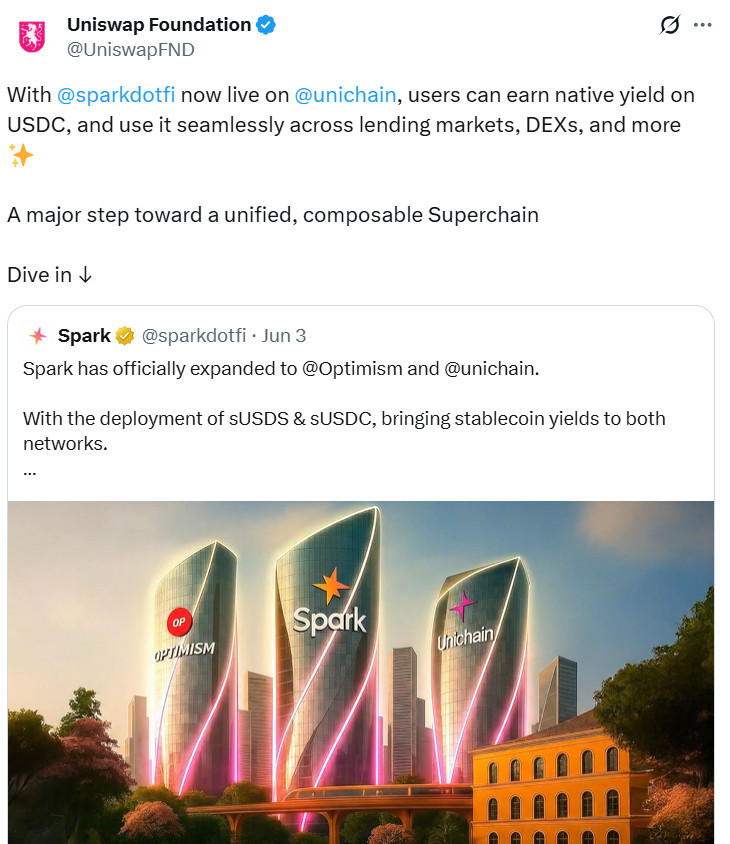This screenshot has height=844, width=730.
Task: Click the gold verified badge beside Spark
Action: (125, 336)
